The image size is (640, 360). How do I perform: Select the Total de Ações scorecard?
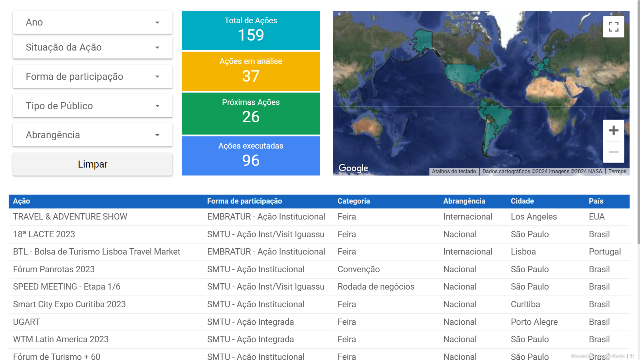pyautogui.click(x=251, y=30)
